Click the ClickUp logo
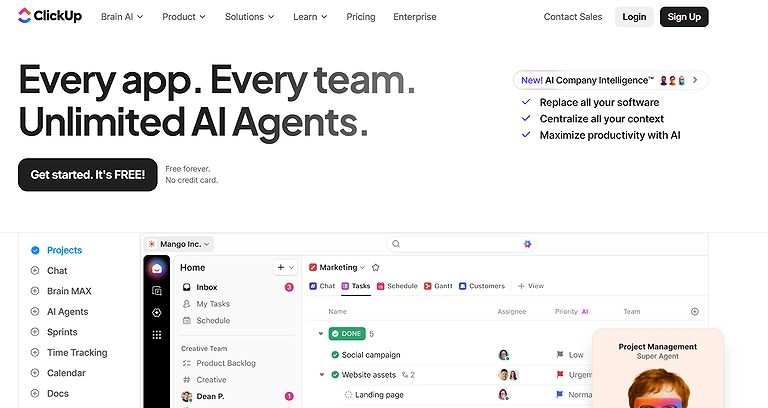This screenshot has height=408, width=768. [50, 16]
